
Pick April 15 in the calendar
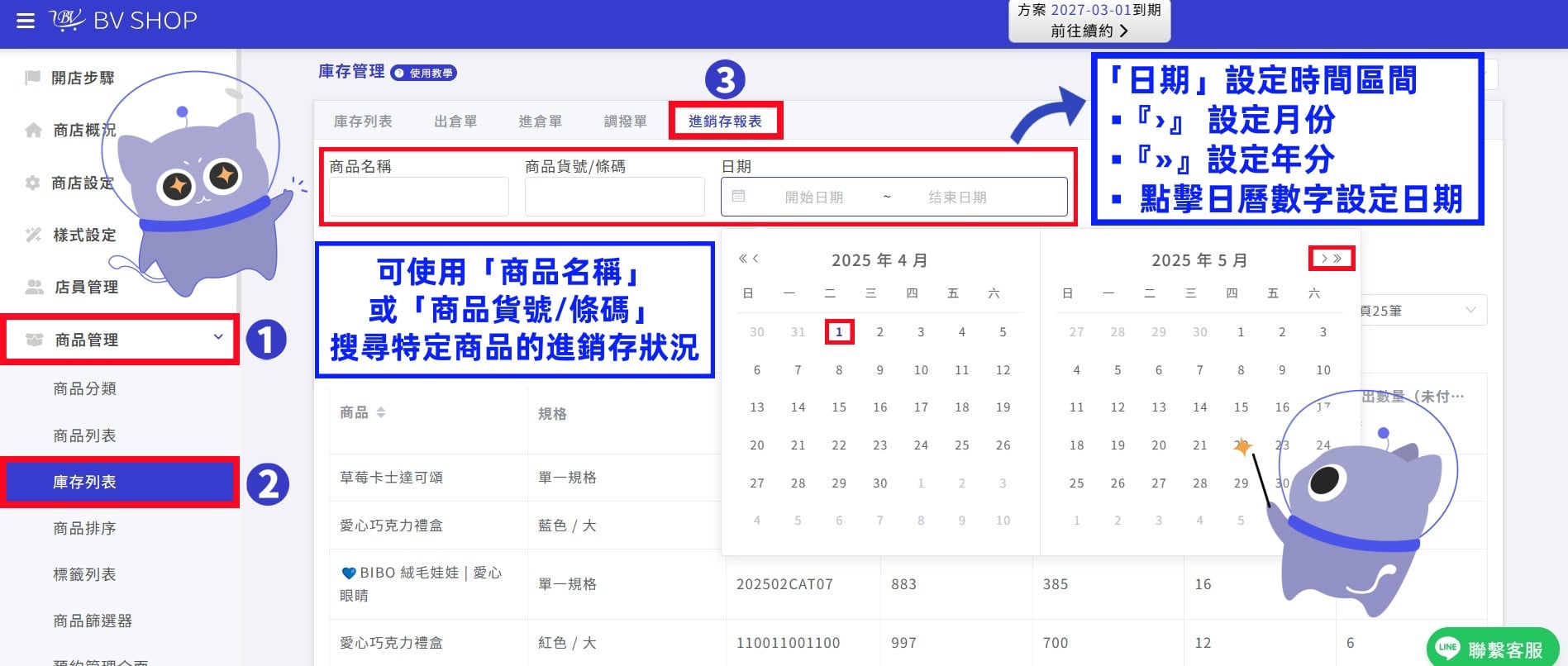click(839, 407)
